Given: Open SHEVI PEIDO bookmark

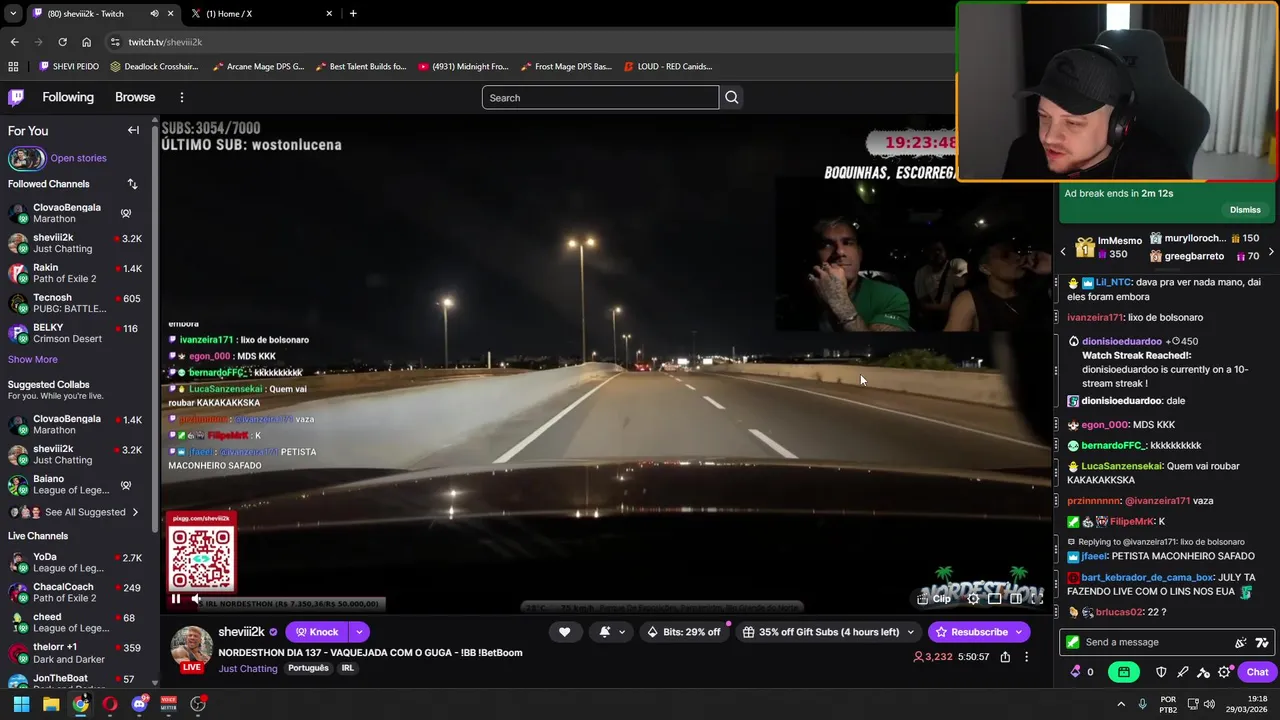Looking at the screenshot, I should (x=69, y=66).
